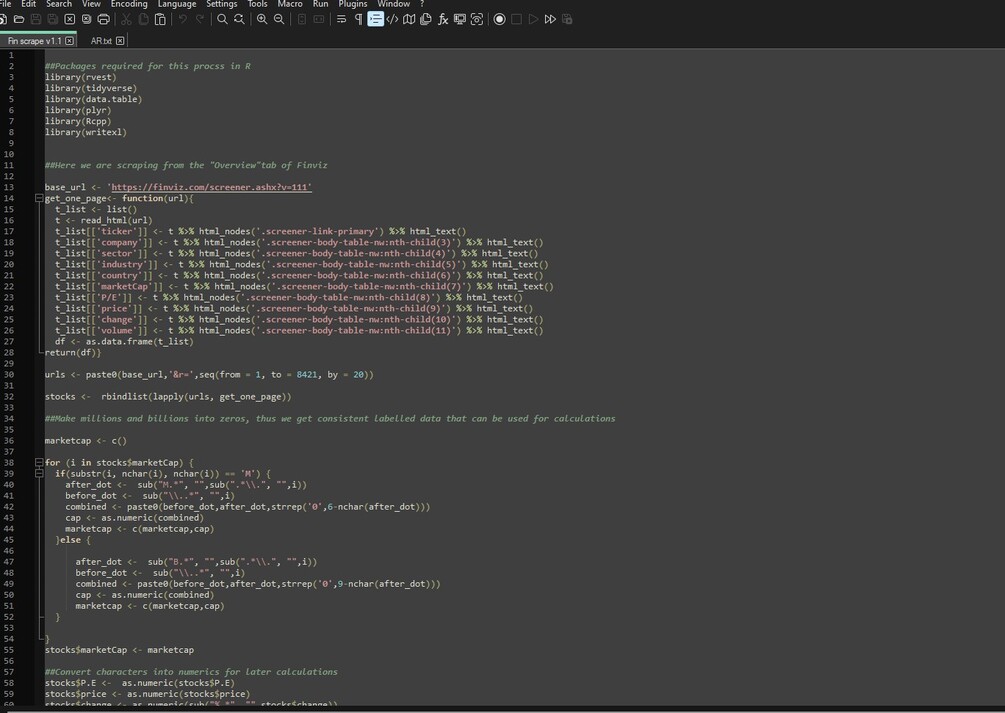Click the Save file toolbar icon
1005x713 pixels.
click(x=36, y=19)
